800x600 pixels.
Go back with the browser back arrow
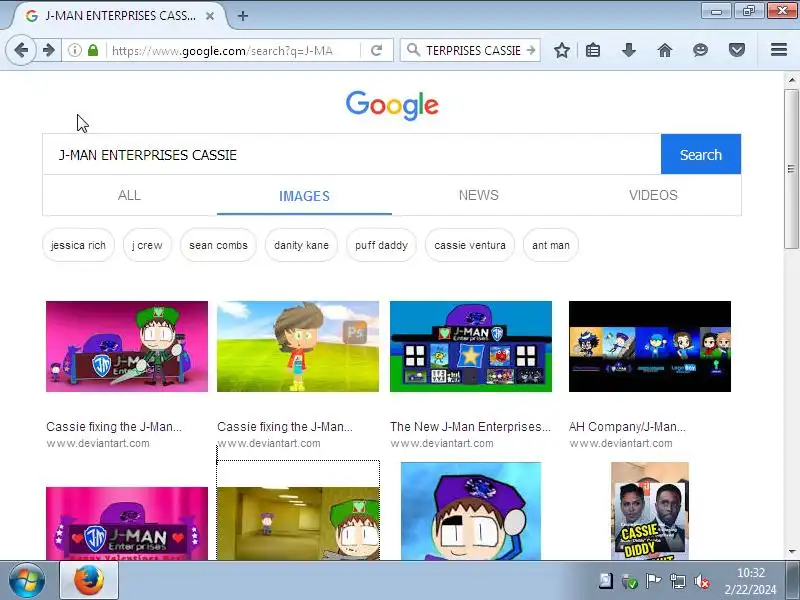[21, 50]
